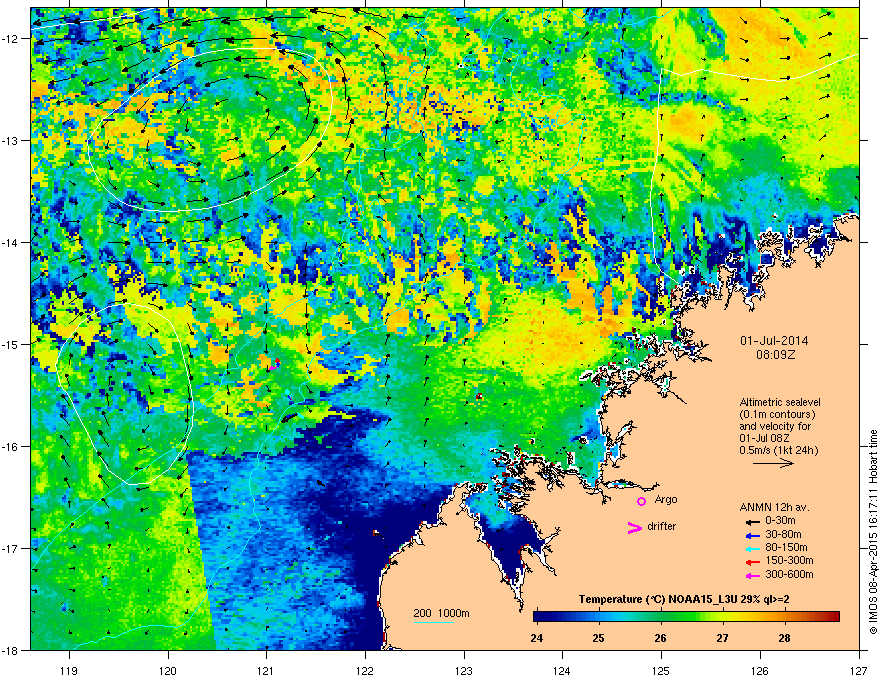
Task: Click the '(0.1m contours)' text
Action: click(777, 414)
